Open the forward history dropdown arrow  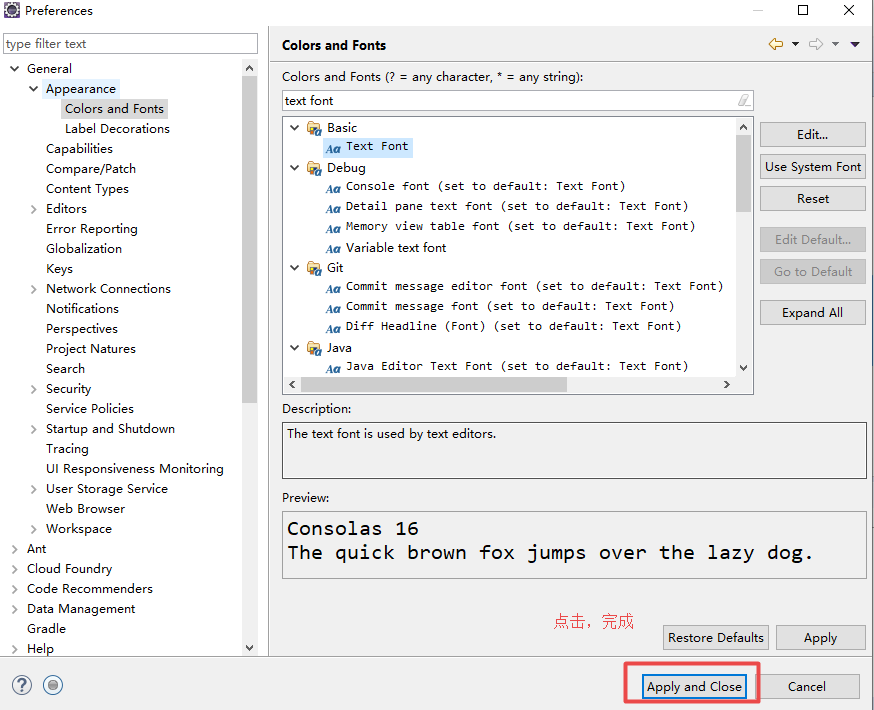836,44
